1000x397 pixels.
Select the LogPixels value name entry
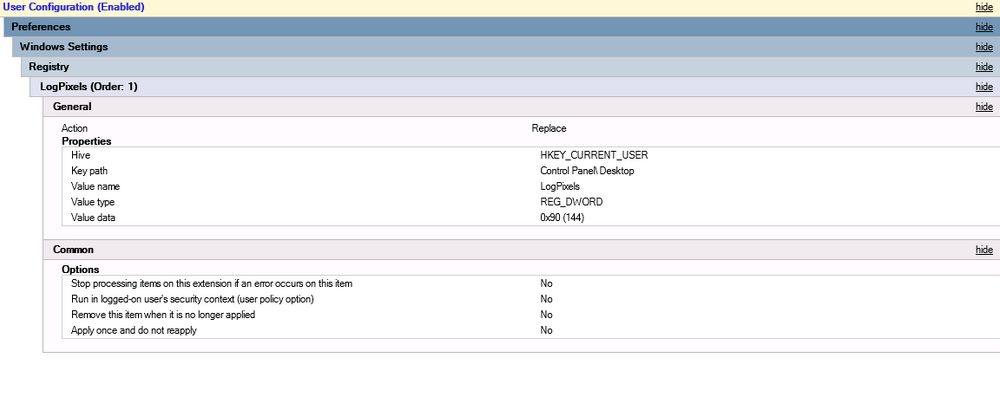559,186
